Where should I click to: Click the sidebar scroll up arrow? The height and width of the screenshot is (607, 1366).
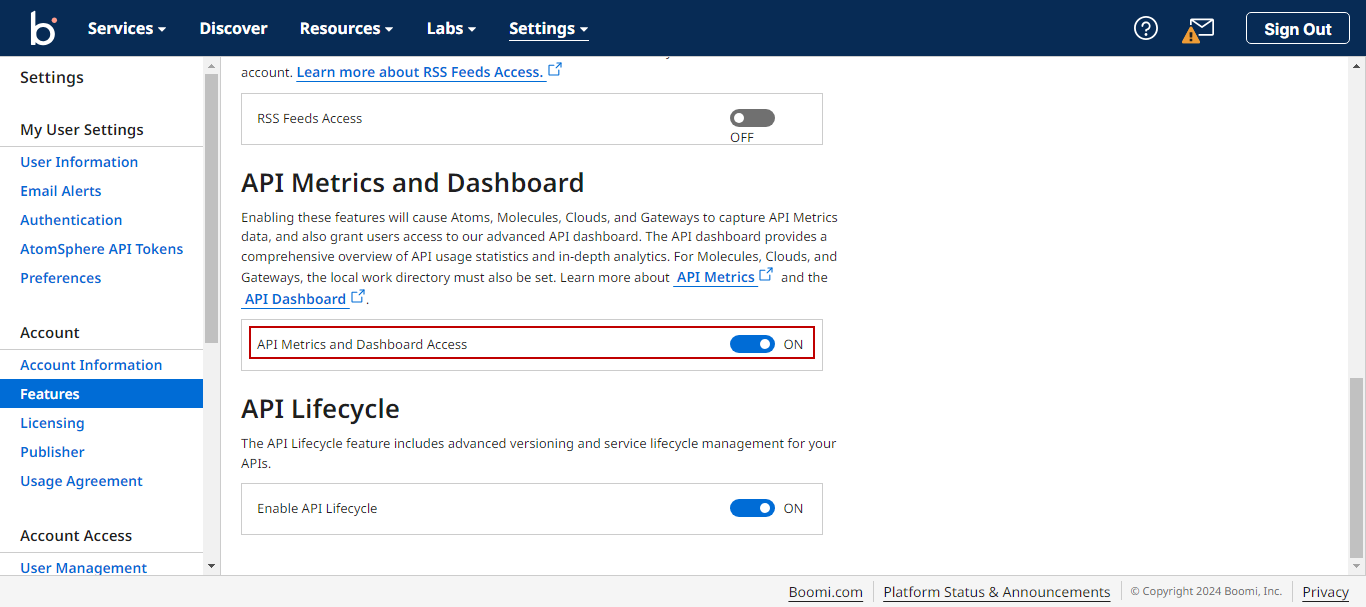click(211, 65)
